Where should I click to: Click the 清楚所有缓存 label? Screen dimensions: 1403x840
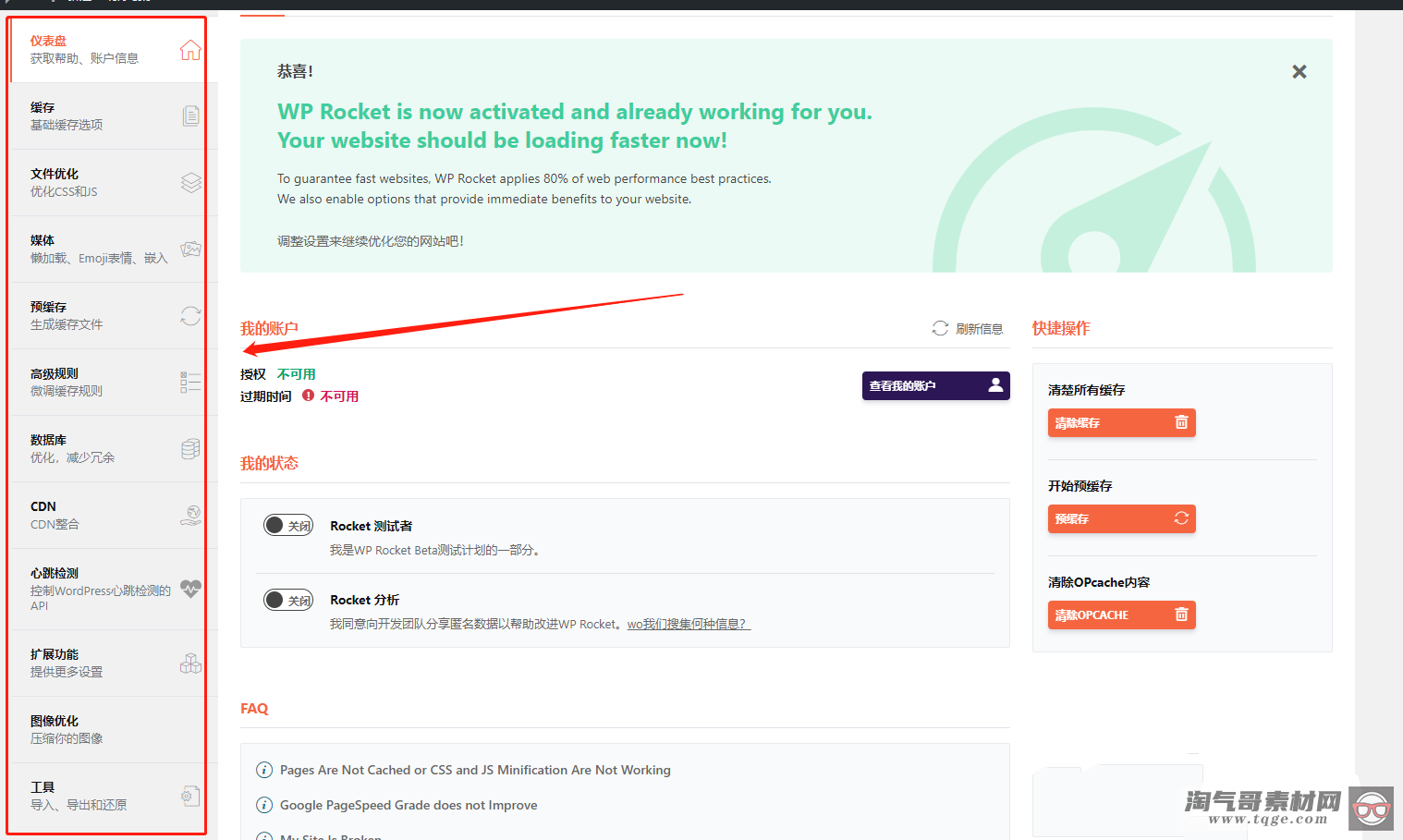pyautogui.click(x=1086, y=390)
